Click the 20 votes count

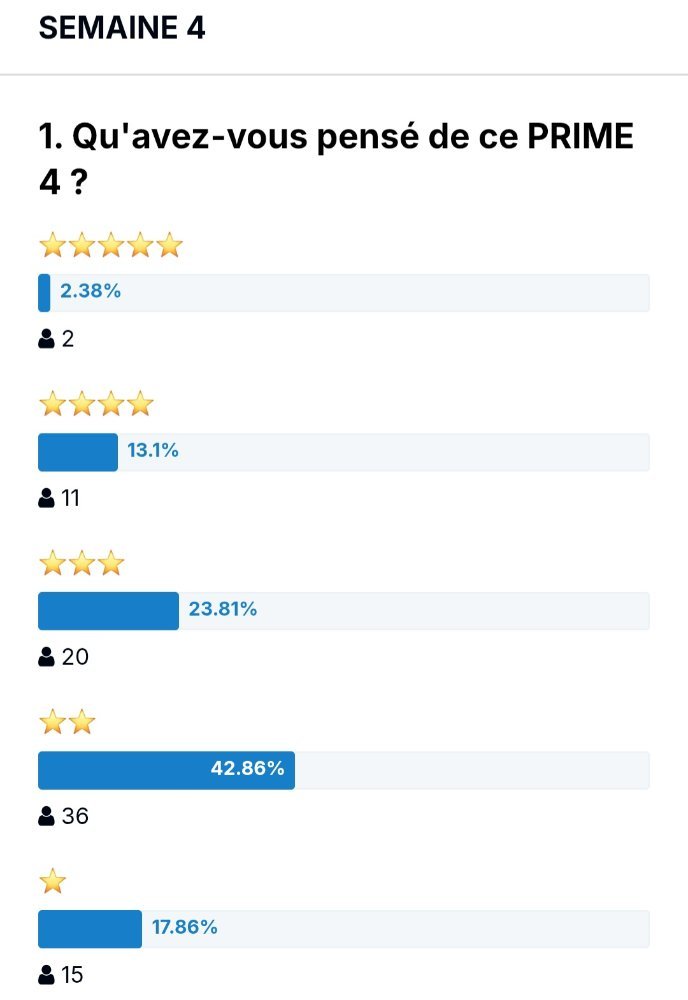pyautogui.click(x=75, y=656)
